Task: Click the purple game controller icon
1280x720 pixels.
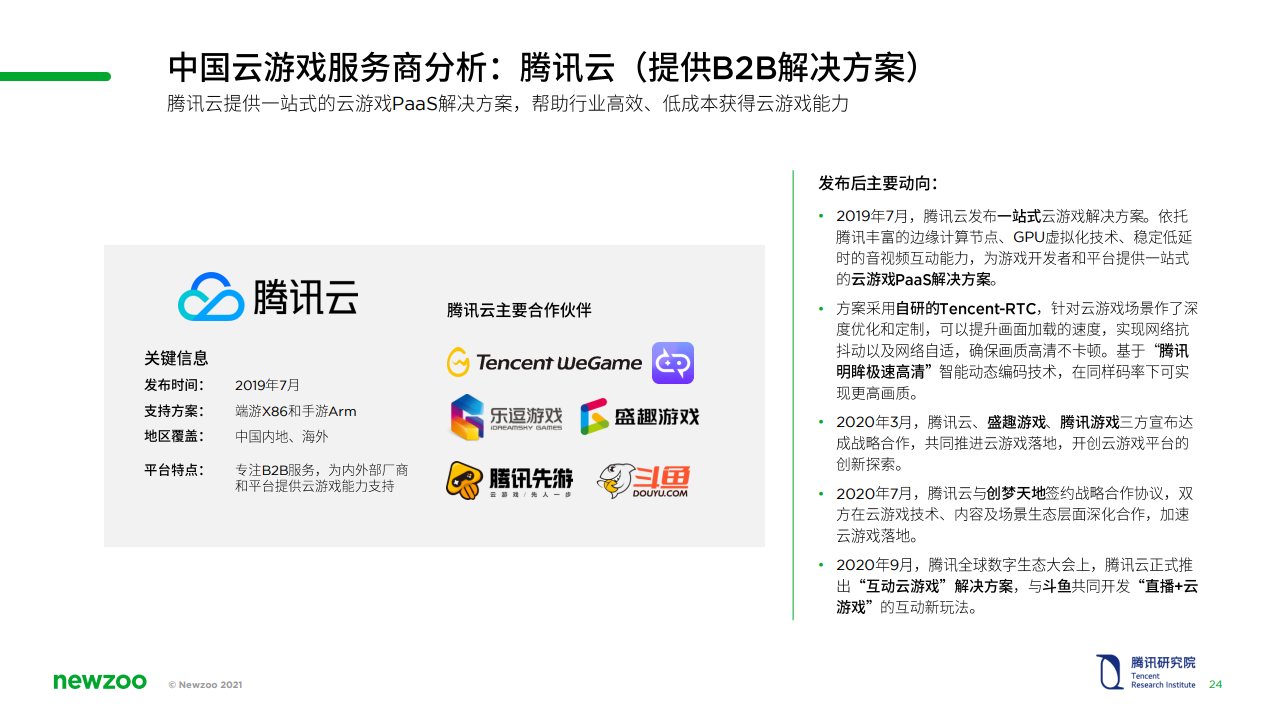Action: tap(673, 363)
